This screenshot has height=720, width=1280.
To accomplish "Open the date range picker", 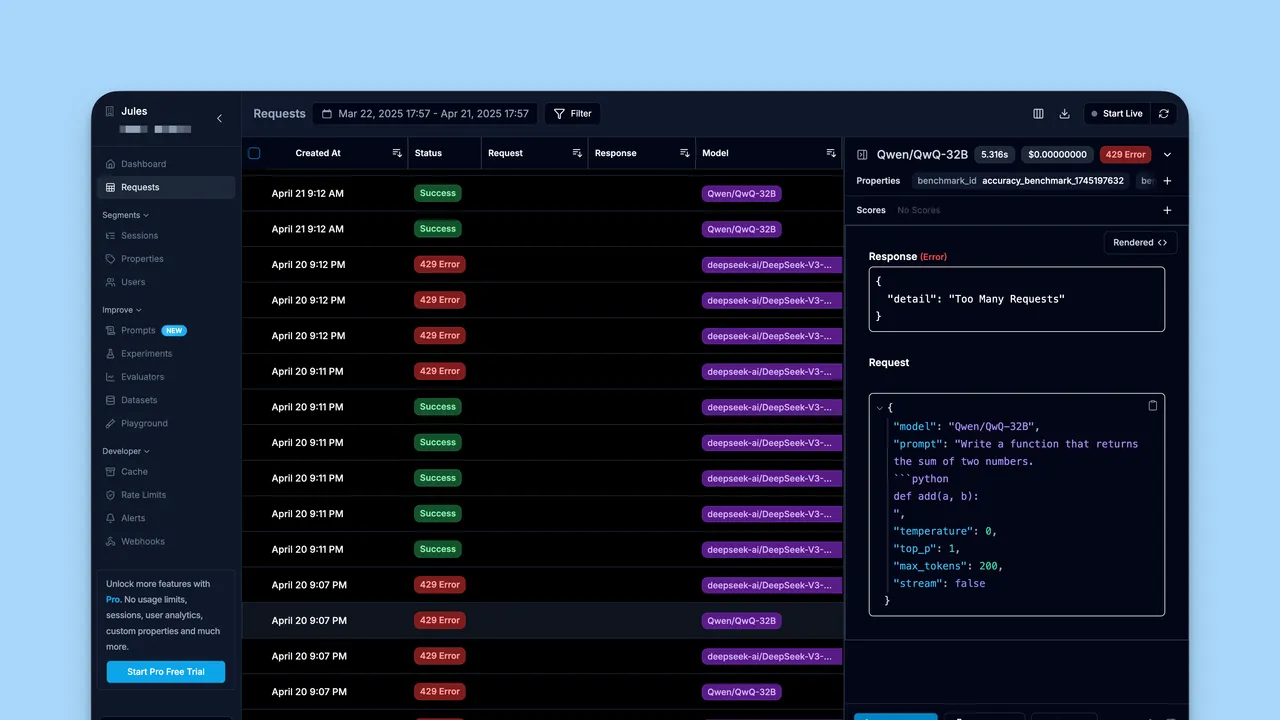I will pyautogui.click(x=425, y=114).
